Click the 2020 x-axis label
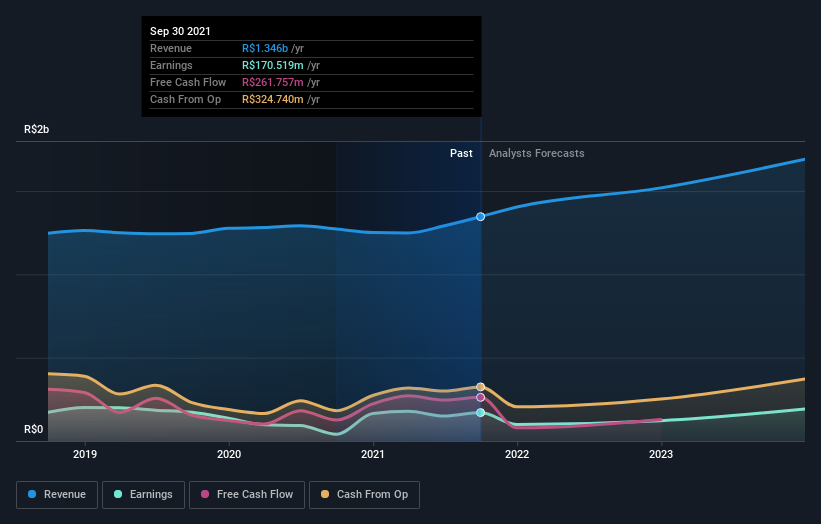821x524 pixels. (229, 454)
